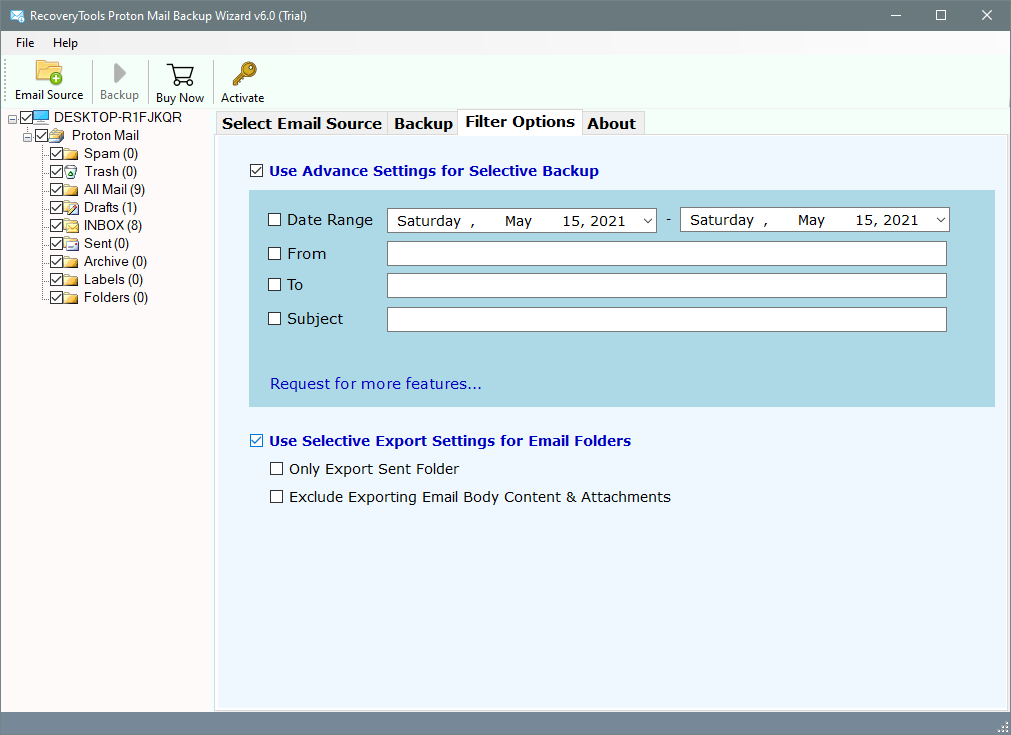
Task: Click the All Mail folder icon
Action: click(x=71, y=190)
